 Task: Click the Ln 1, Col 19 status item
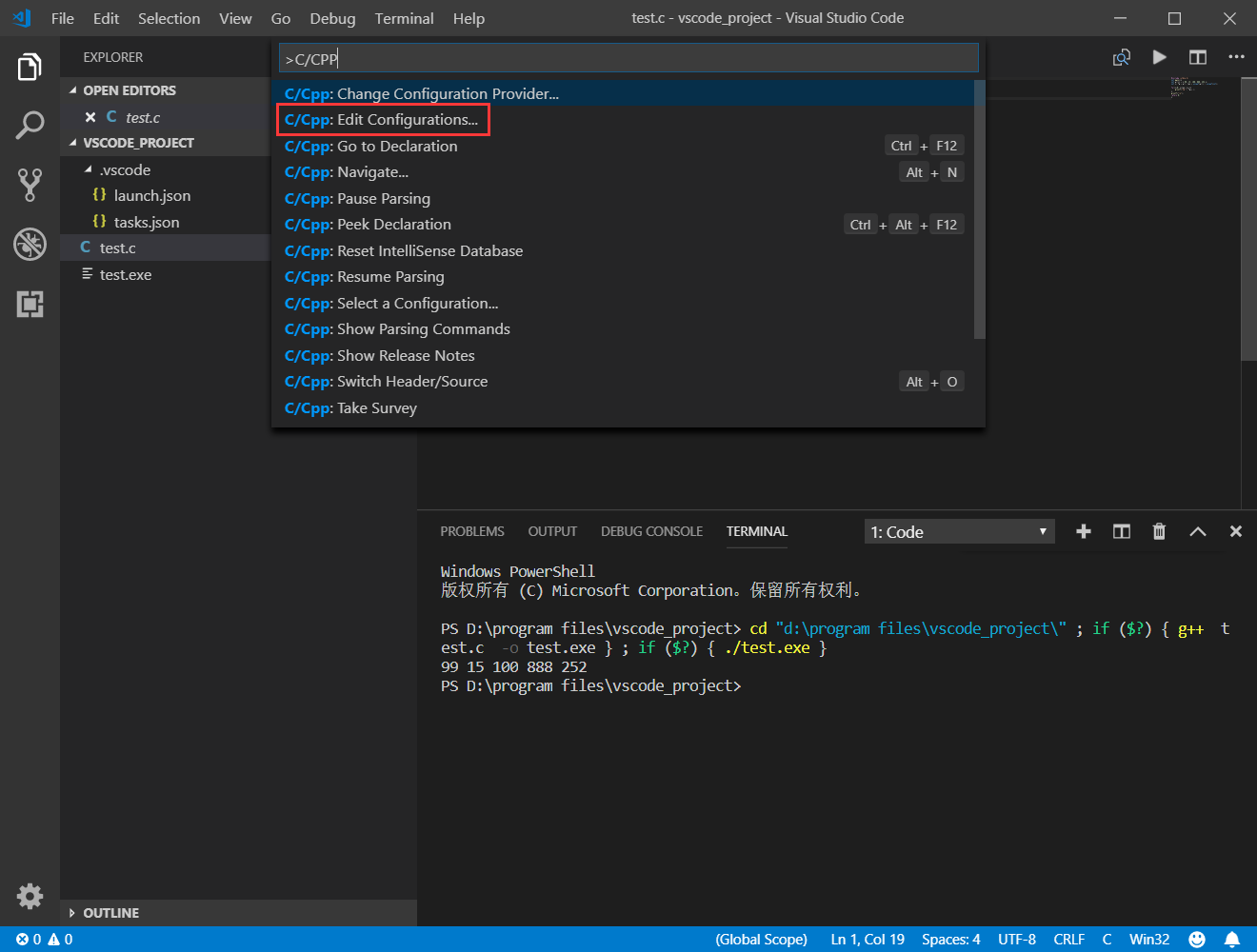point(868,940)
